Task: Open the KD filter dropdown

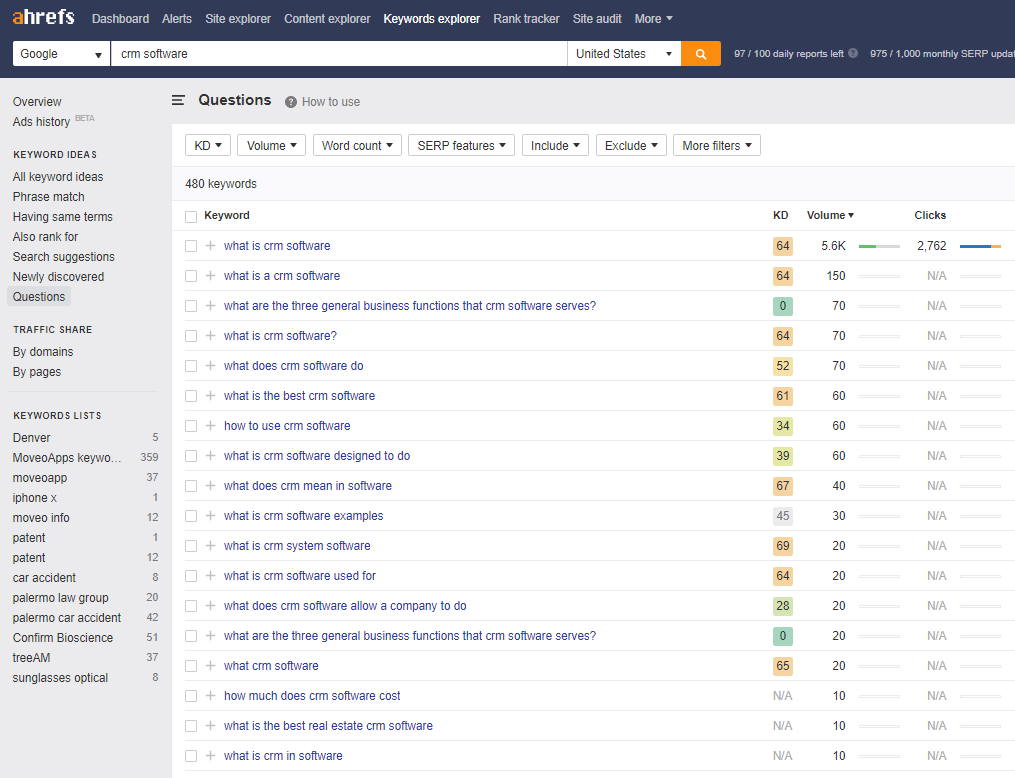Action: pos(208,146)
